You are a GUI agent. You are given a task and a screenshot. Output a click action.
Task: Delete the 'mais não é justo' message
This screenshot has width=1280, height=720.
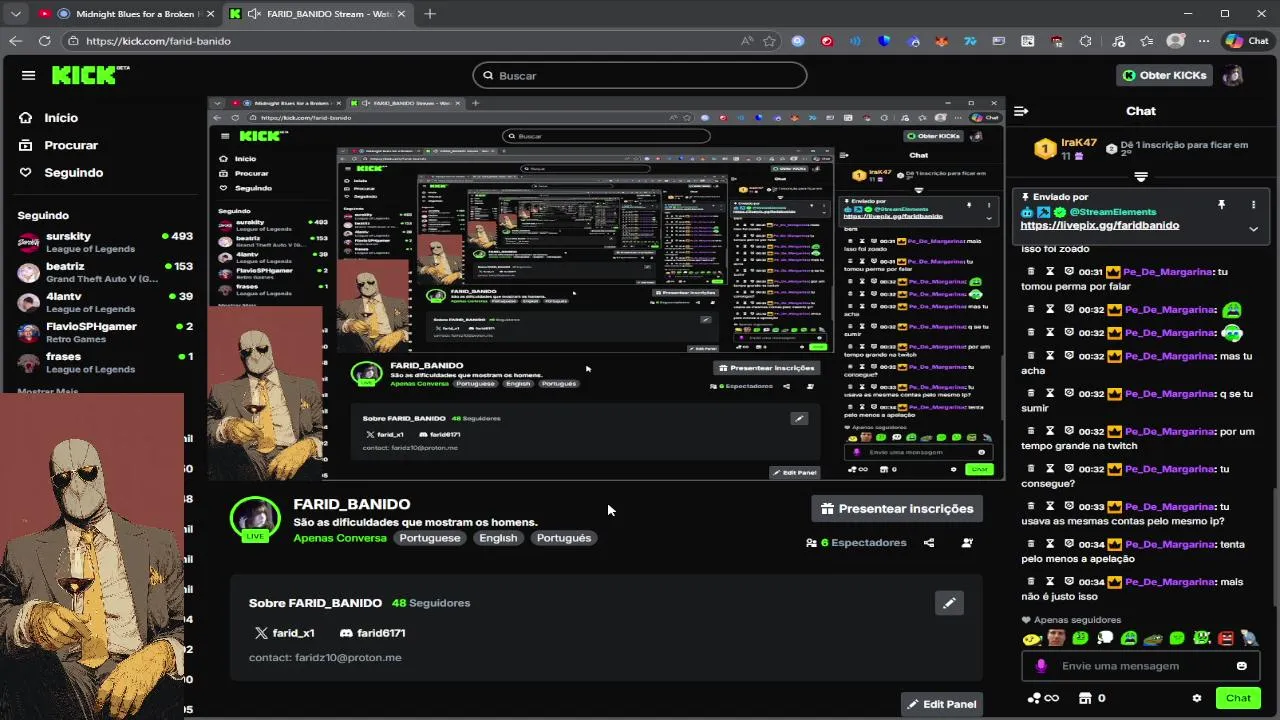click(1031, 582)
